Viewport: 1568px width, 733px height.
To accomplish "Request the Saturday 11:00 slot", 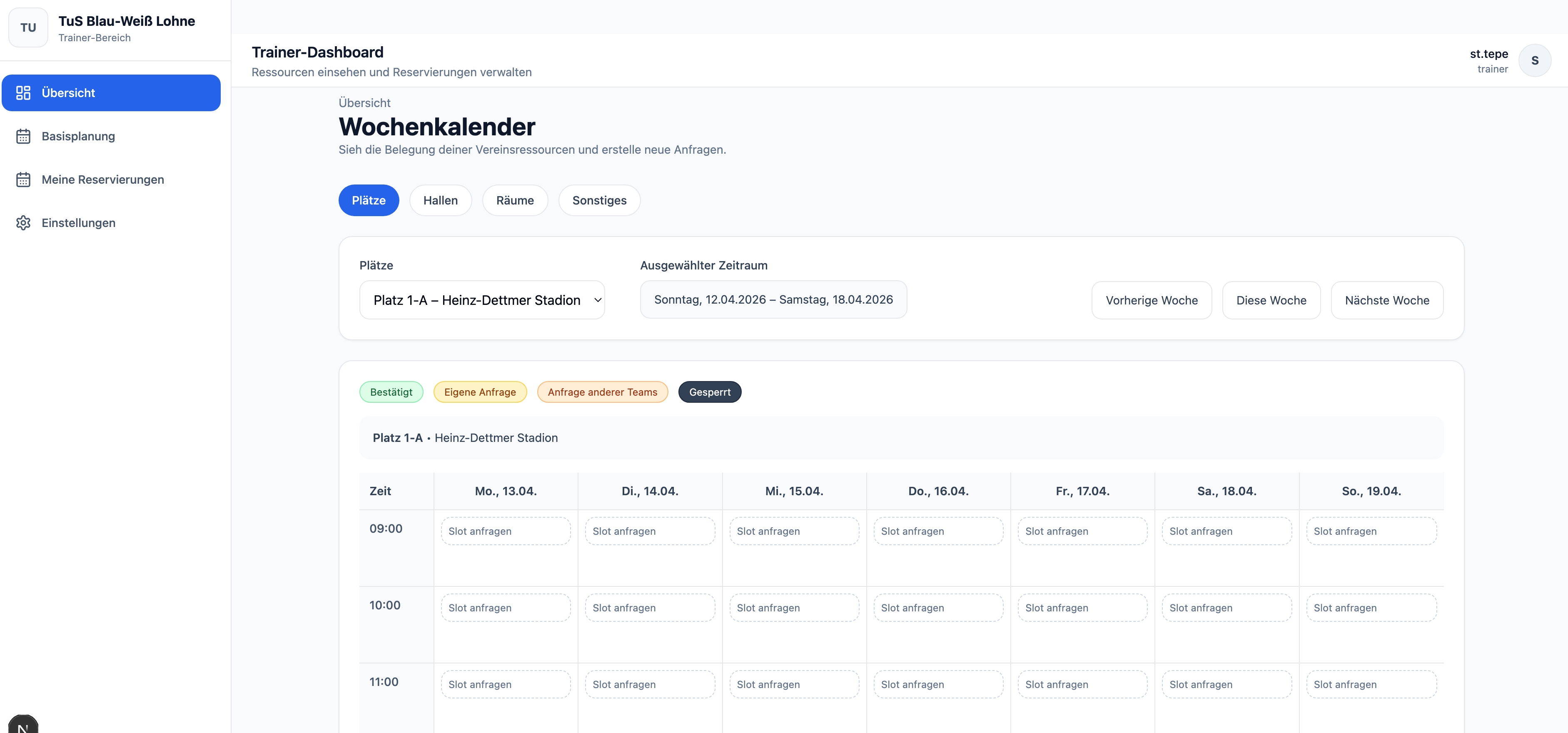I will pyautogui.click(x=1227, y=684).
